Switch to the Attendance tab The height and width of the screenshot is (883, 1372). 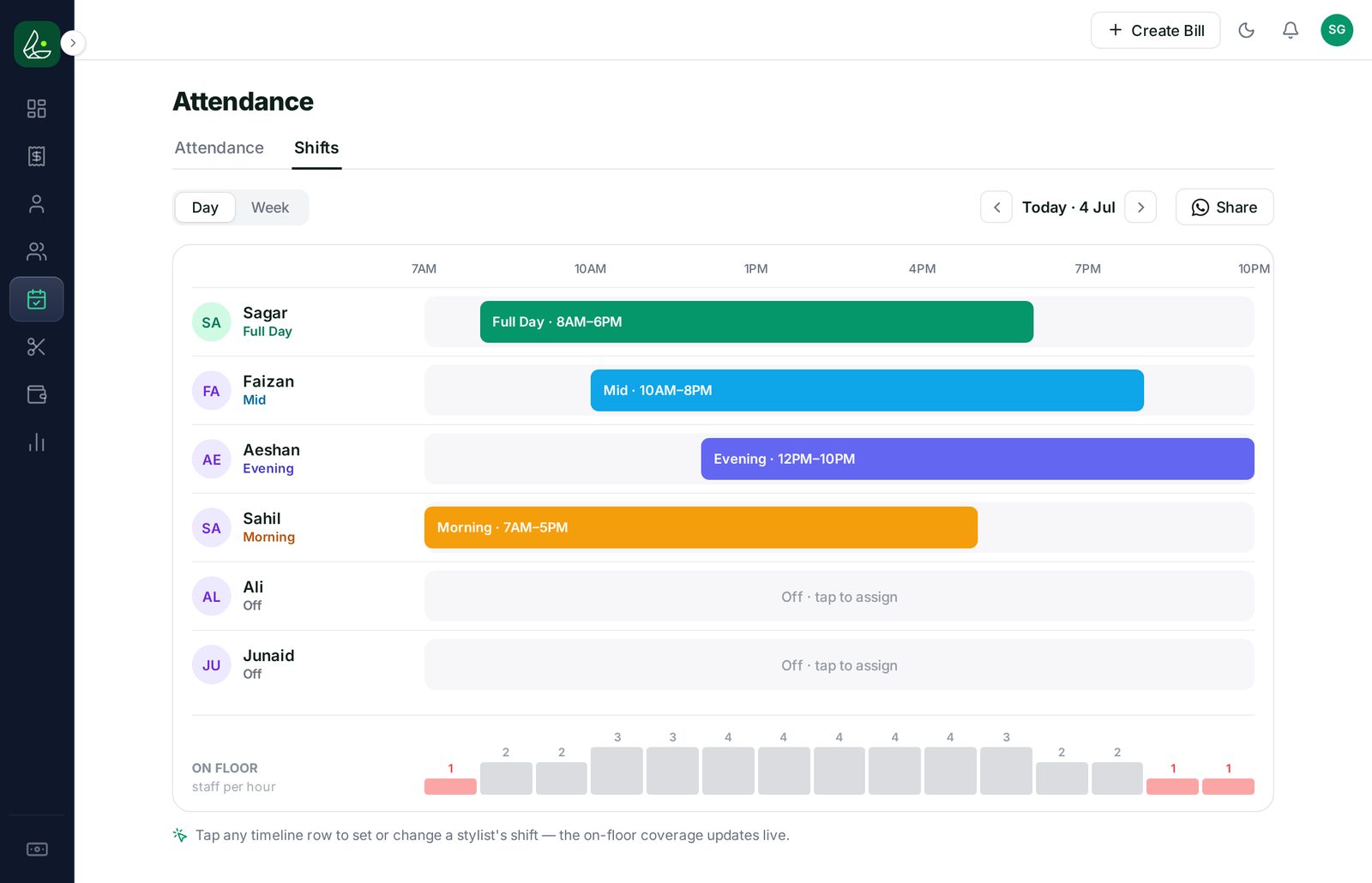tap(220, 147)
